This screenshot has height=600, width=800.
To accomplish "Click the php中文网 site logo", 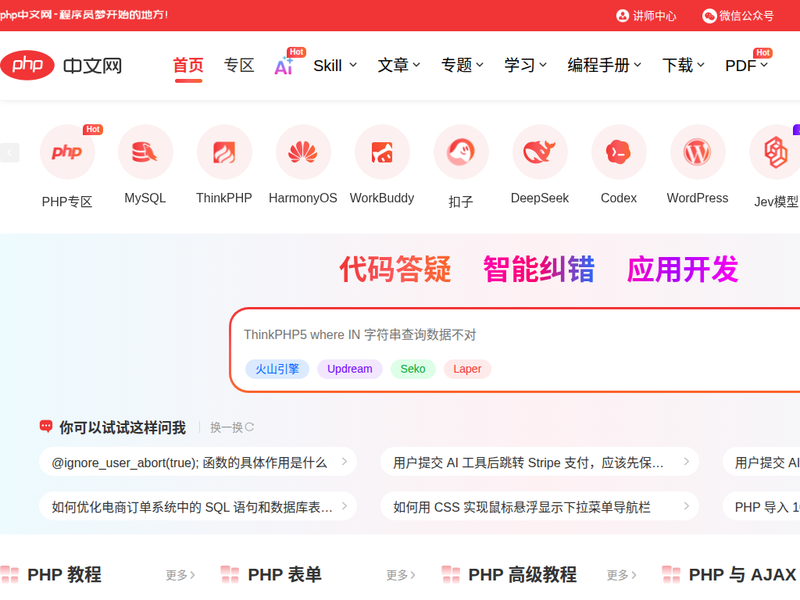I will (62, 65).
